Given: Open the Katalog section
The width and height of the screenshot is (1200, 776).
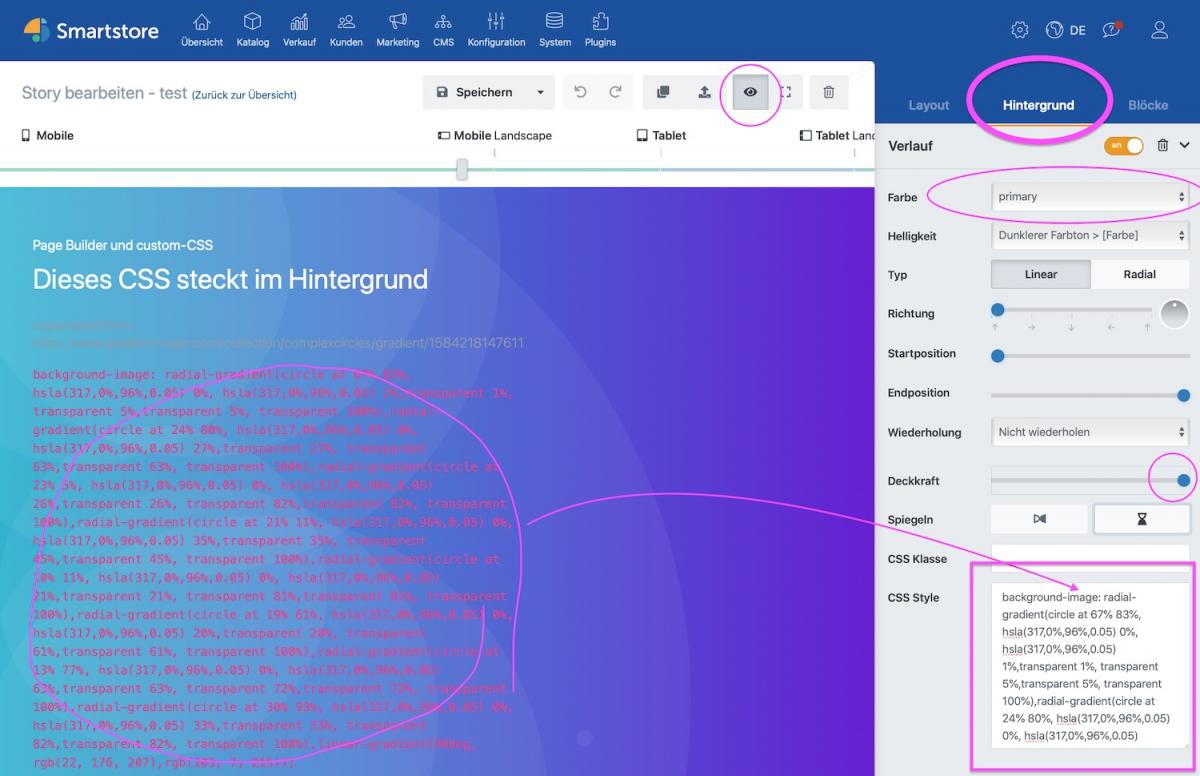Looking at the screenshot, I should point(252,29).
